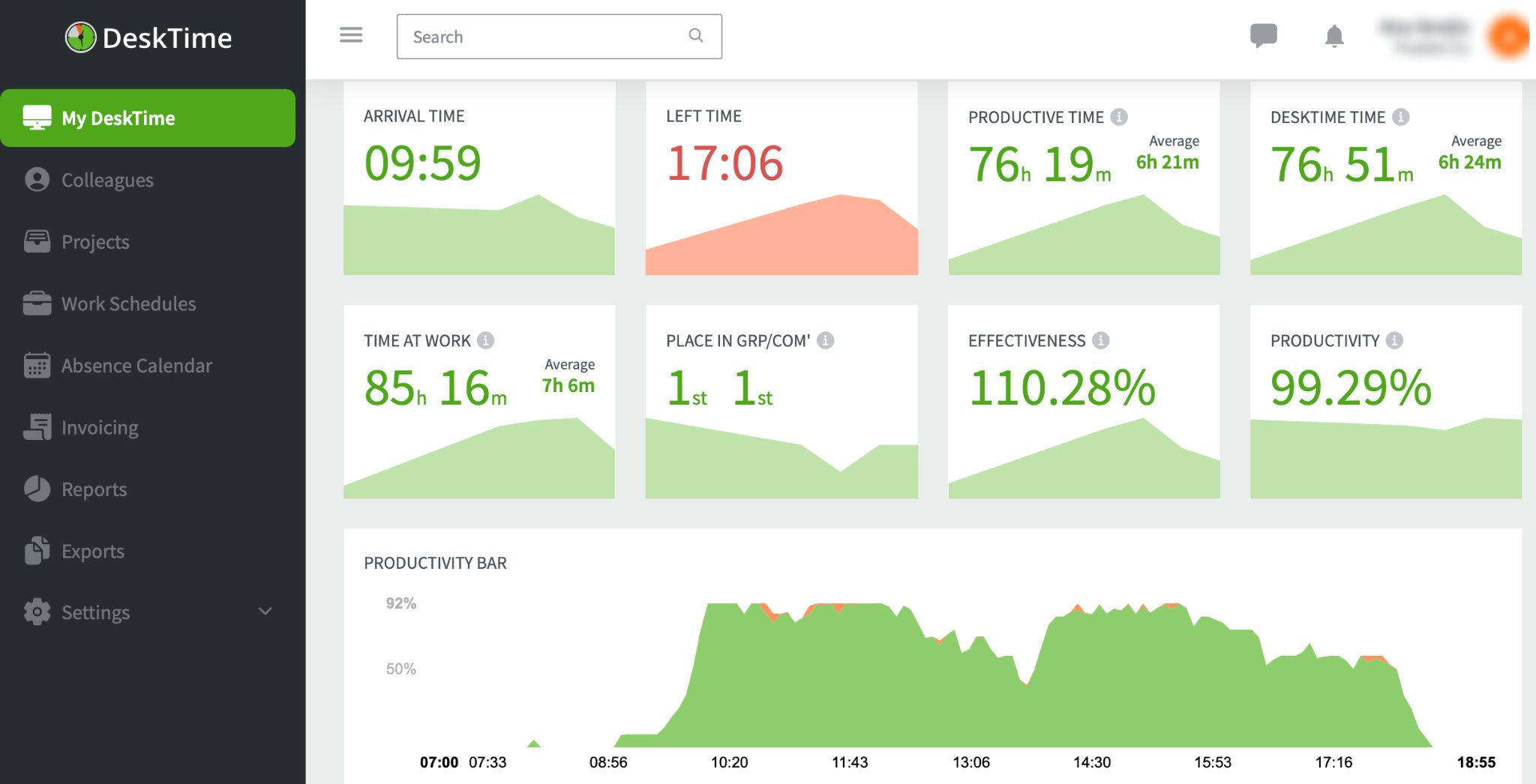Click the red Left Time trend chart
The image size is (1536, 784).
click(x=781, y=235)
